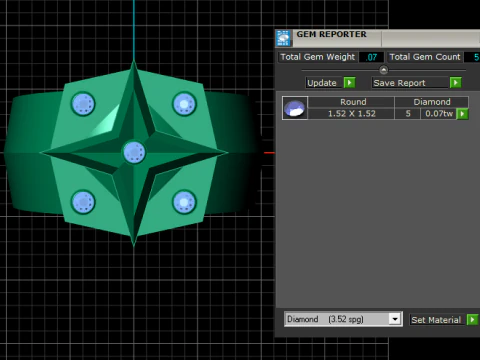Image resolution: width=480 pixels, height=360 pixels.
Task: Click the Total Gem Count label
Action: coord(425,57)
